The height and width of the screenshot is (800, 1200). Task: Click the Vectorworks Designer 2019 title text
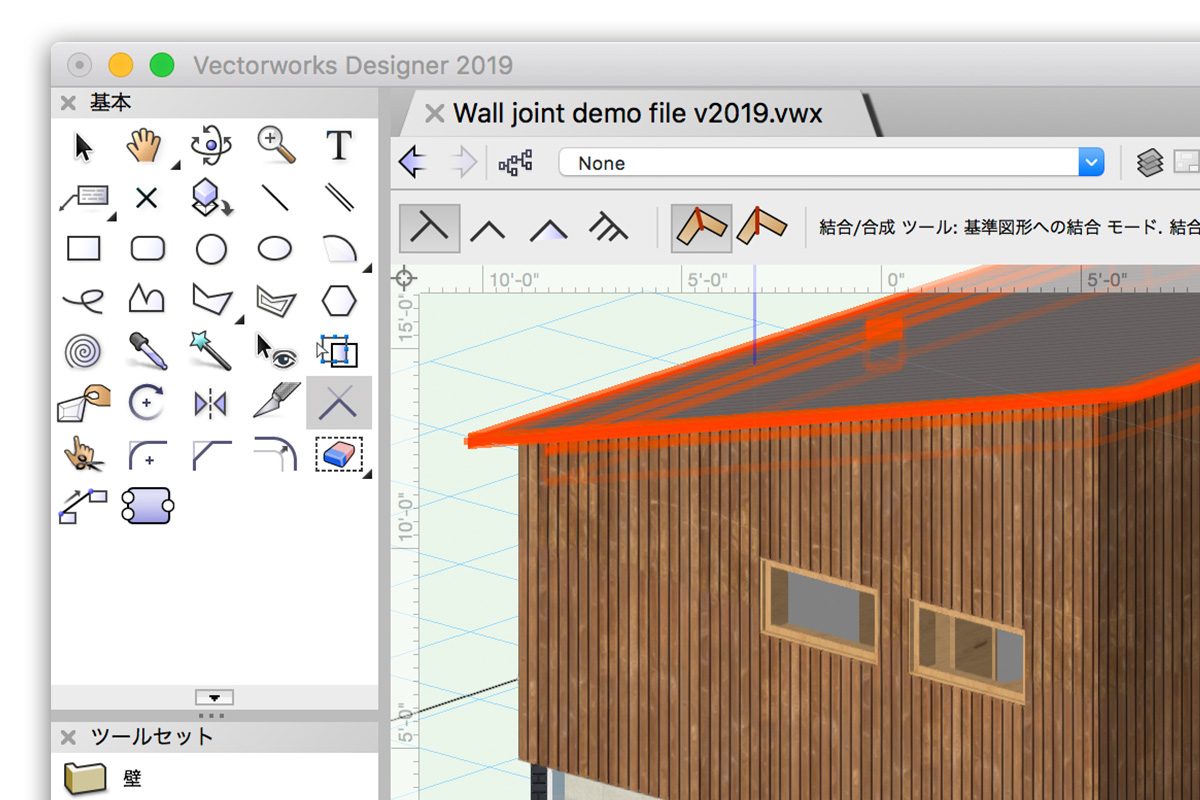coord(353,66)
